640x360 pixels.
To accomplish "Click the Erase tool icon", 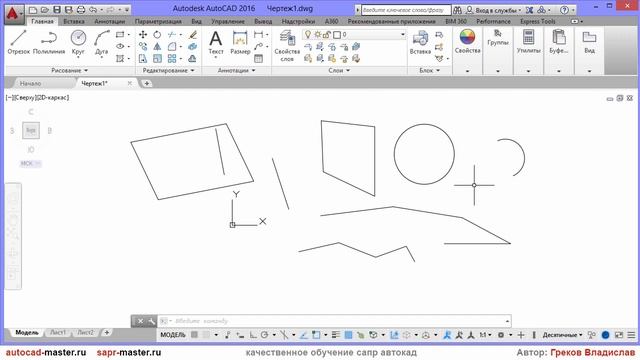I will tap(193, 35).
